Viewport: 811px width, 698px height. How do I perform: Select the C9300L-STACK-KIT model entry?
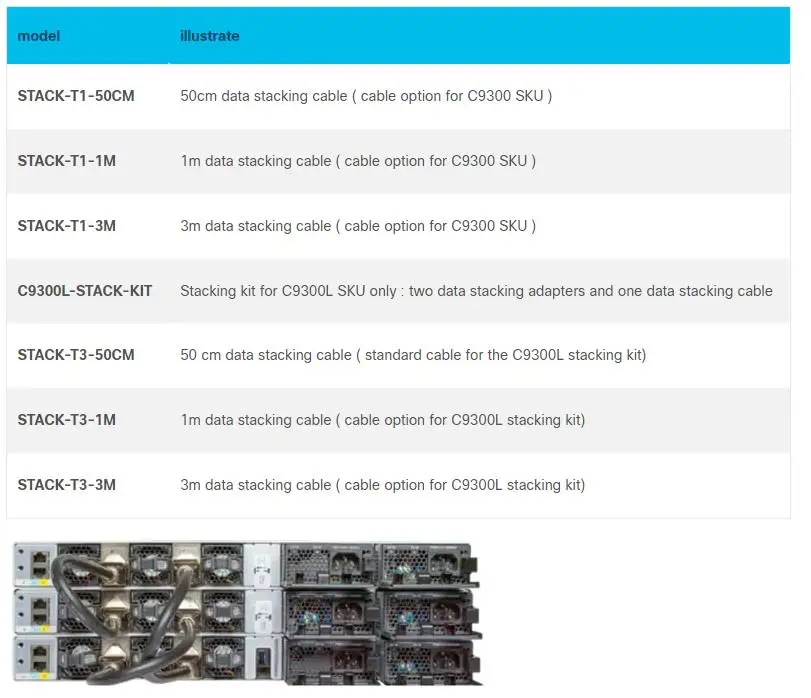[x=85, y=290]
